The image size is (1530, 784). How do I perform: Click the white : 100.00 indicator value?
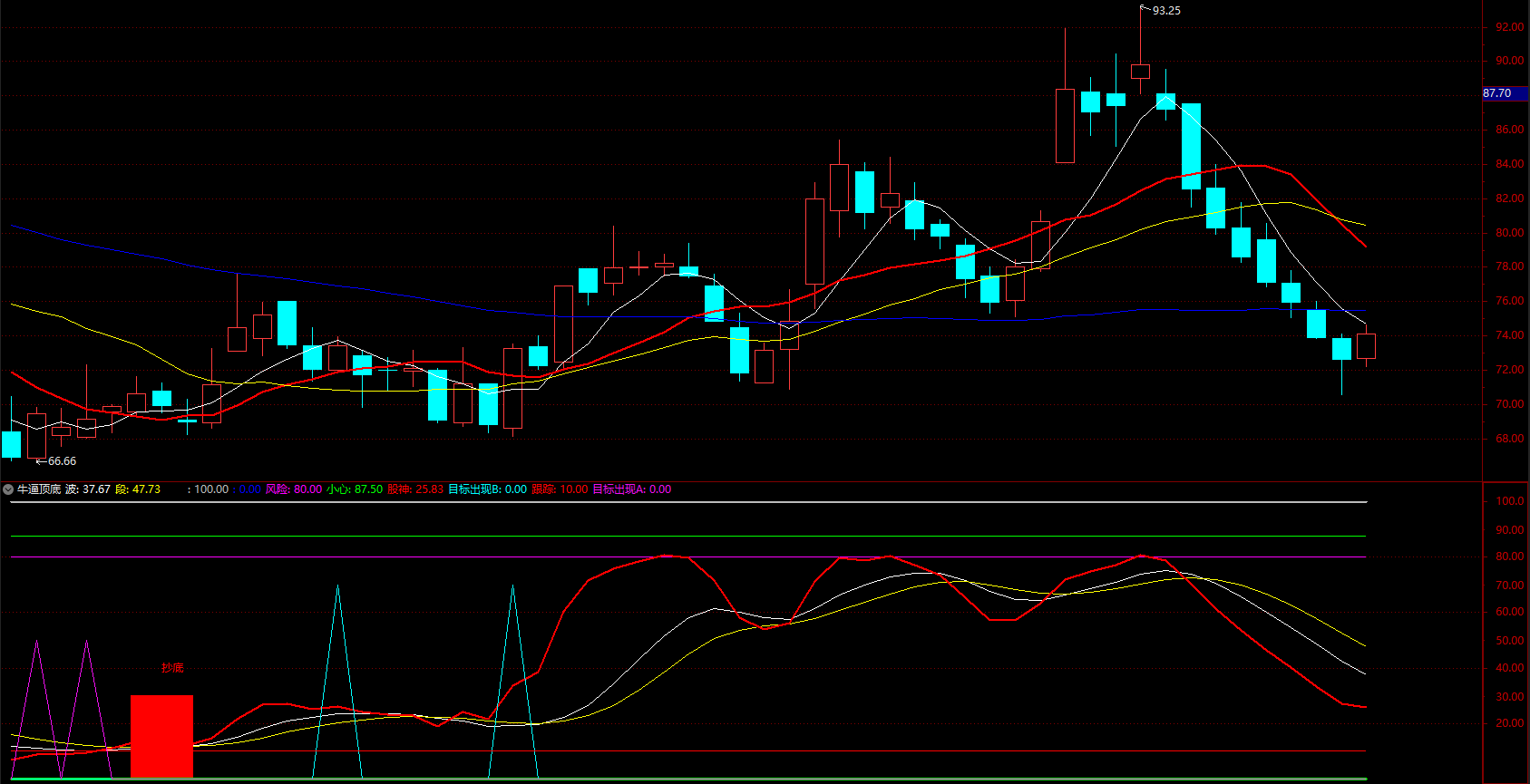pos(209,489)
